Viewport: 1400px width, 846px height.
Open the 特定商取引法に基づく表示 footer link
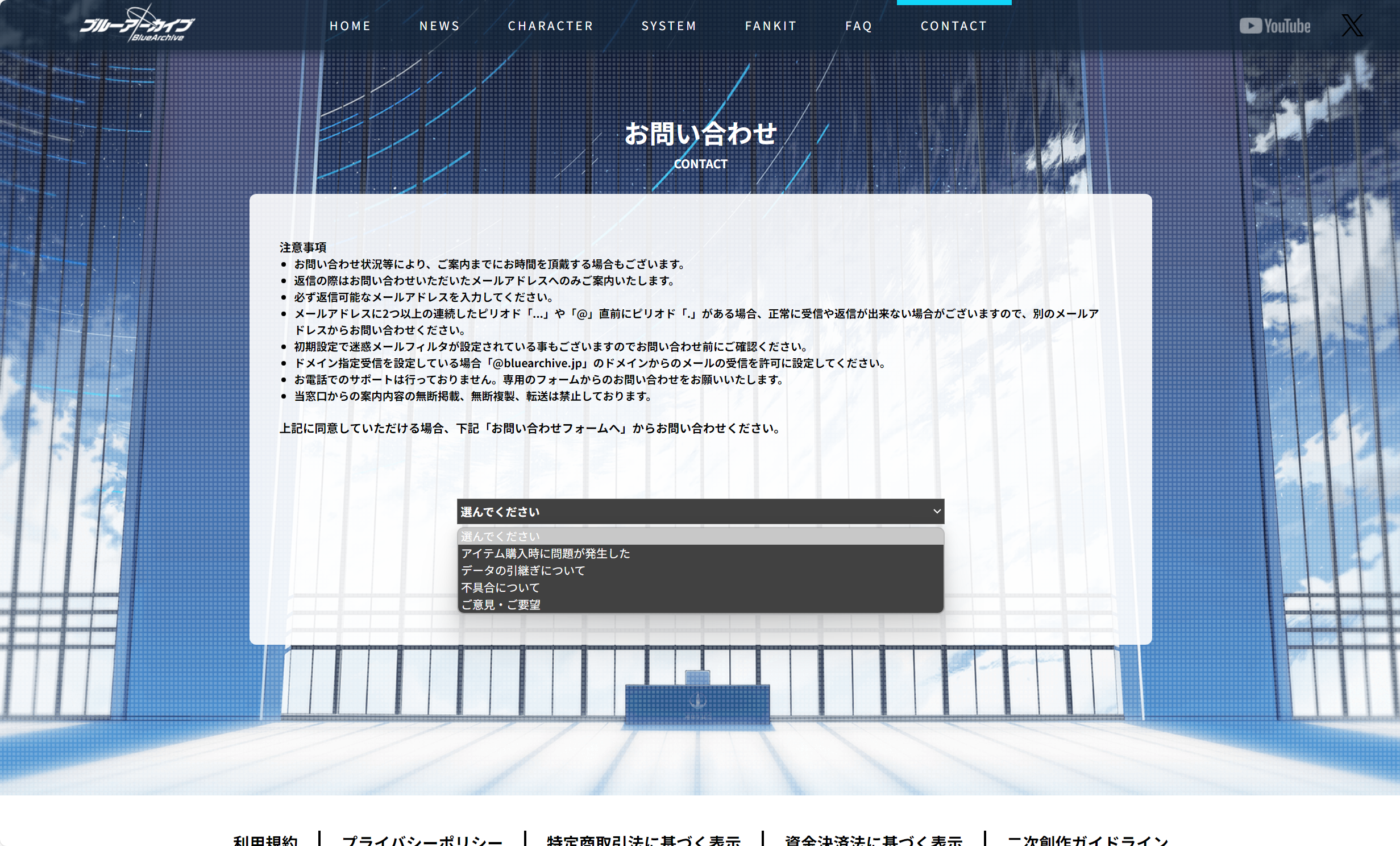click(x=643, y=840)
